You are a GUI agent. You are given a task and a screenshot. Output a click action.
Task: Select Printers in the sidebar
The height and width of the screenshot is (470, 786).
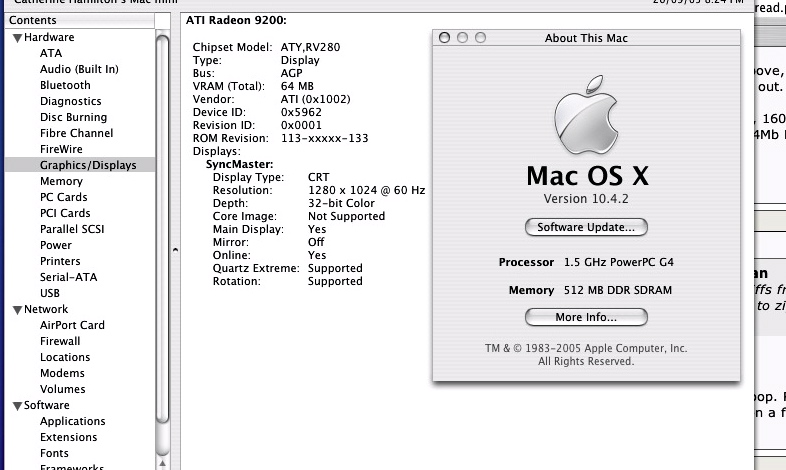[60, 261]
